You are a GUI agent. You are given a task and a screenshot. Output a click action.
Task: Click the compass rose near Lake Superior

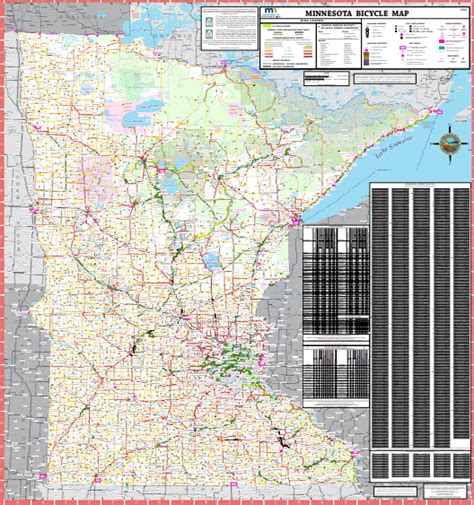(450, 143)
